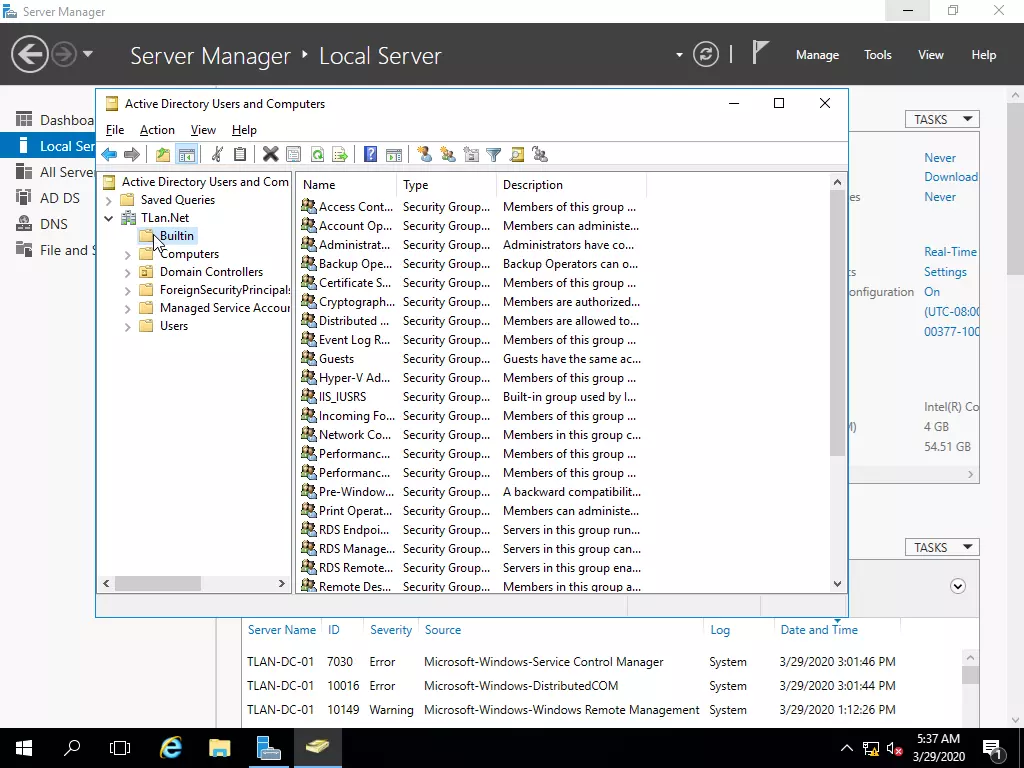Click the Refresh toolbar icon
Image resolution: width=1024 pixels, height=768 pixels.
317,154
